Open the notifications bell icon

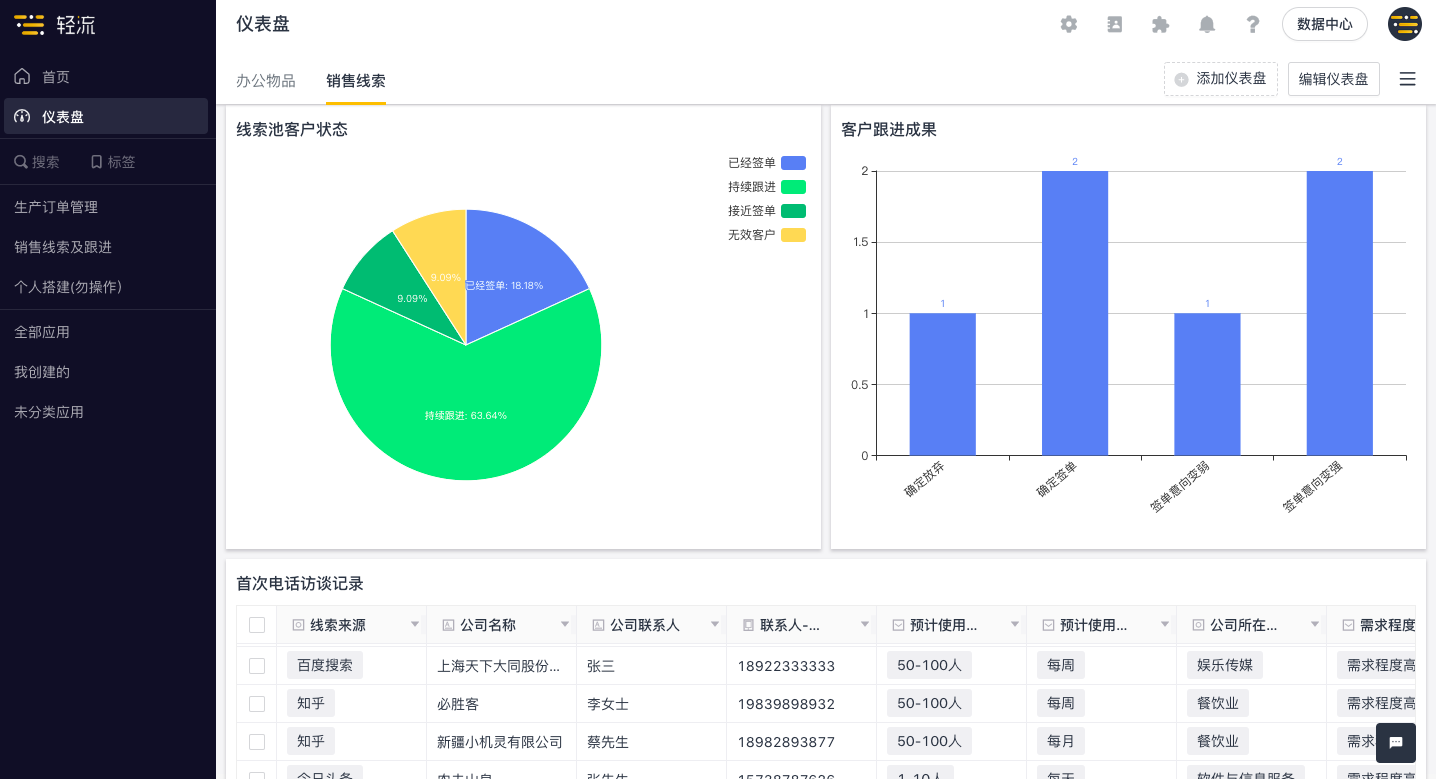[x=1206, y=24]
